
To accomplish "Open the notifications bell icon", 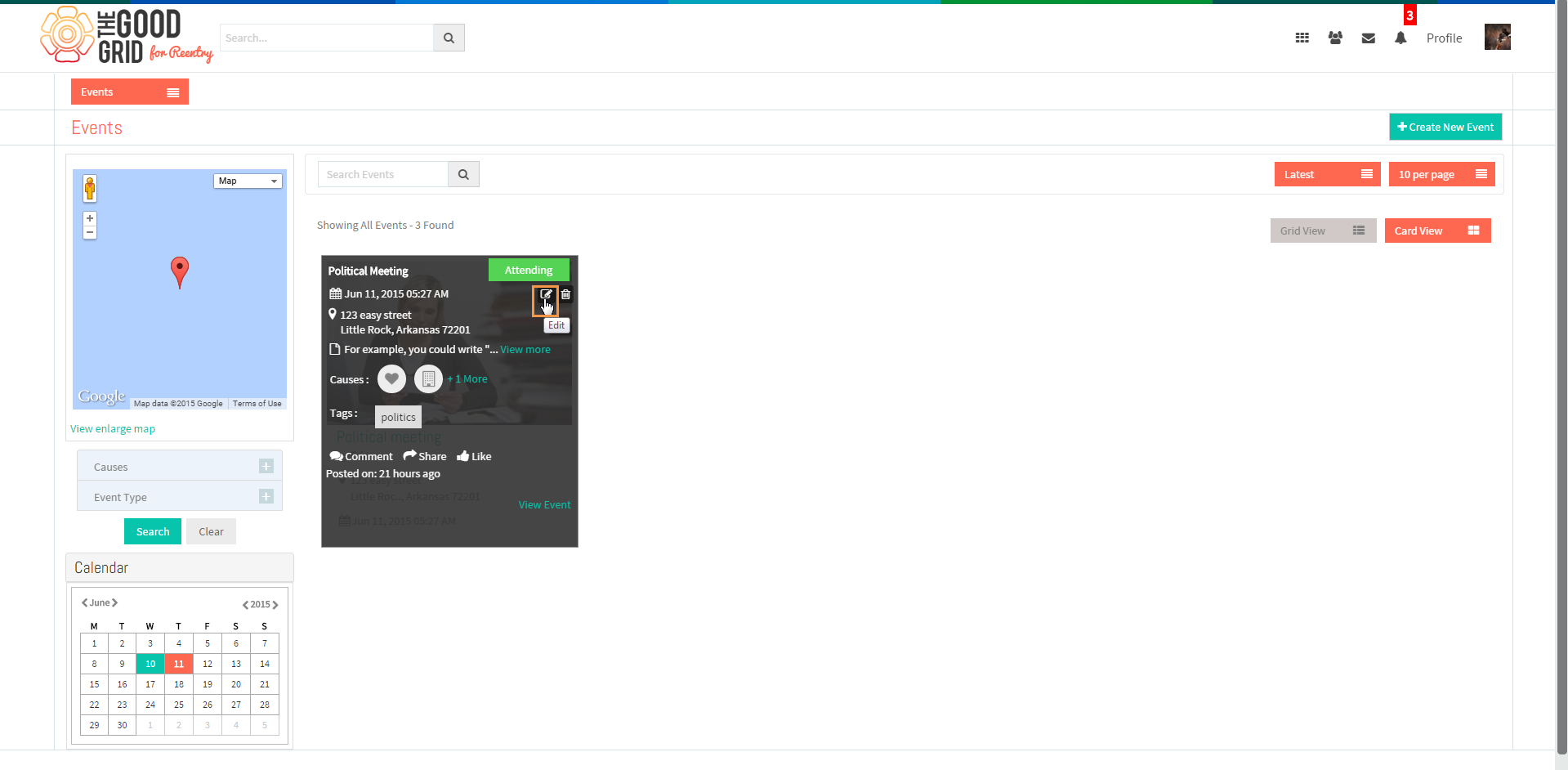I will tap(1400, 38).
